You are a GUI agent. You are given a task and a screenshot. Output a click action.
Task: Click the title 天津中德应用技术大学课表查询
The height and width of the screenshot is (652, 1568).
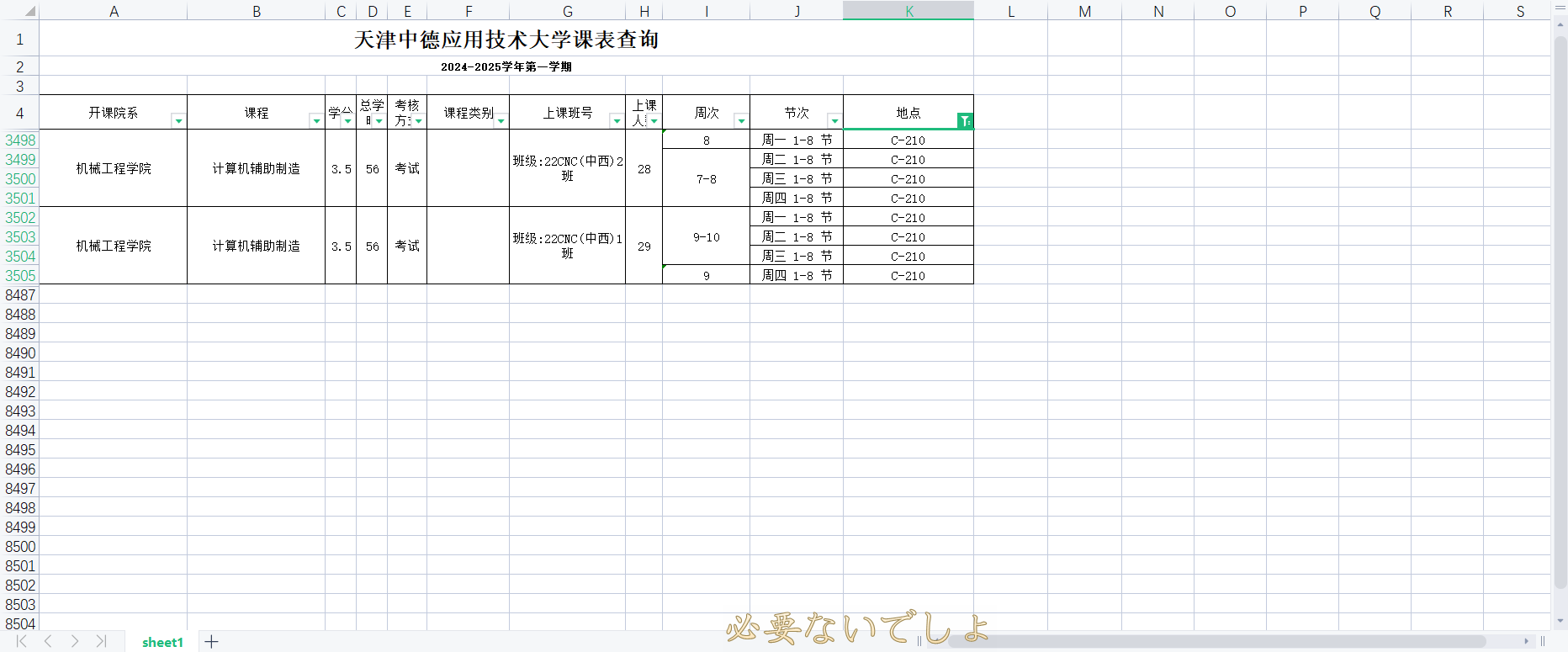506,40
